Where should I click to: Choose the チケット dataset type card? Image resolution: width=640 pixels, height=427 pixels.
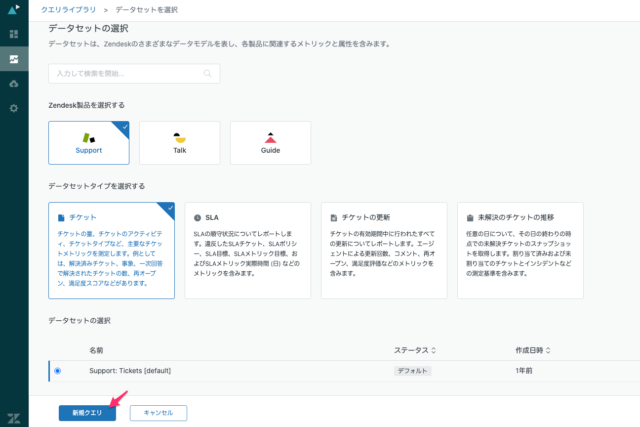pos(111,251)
